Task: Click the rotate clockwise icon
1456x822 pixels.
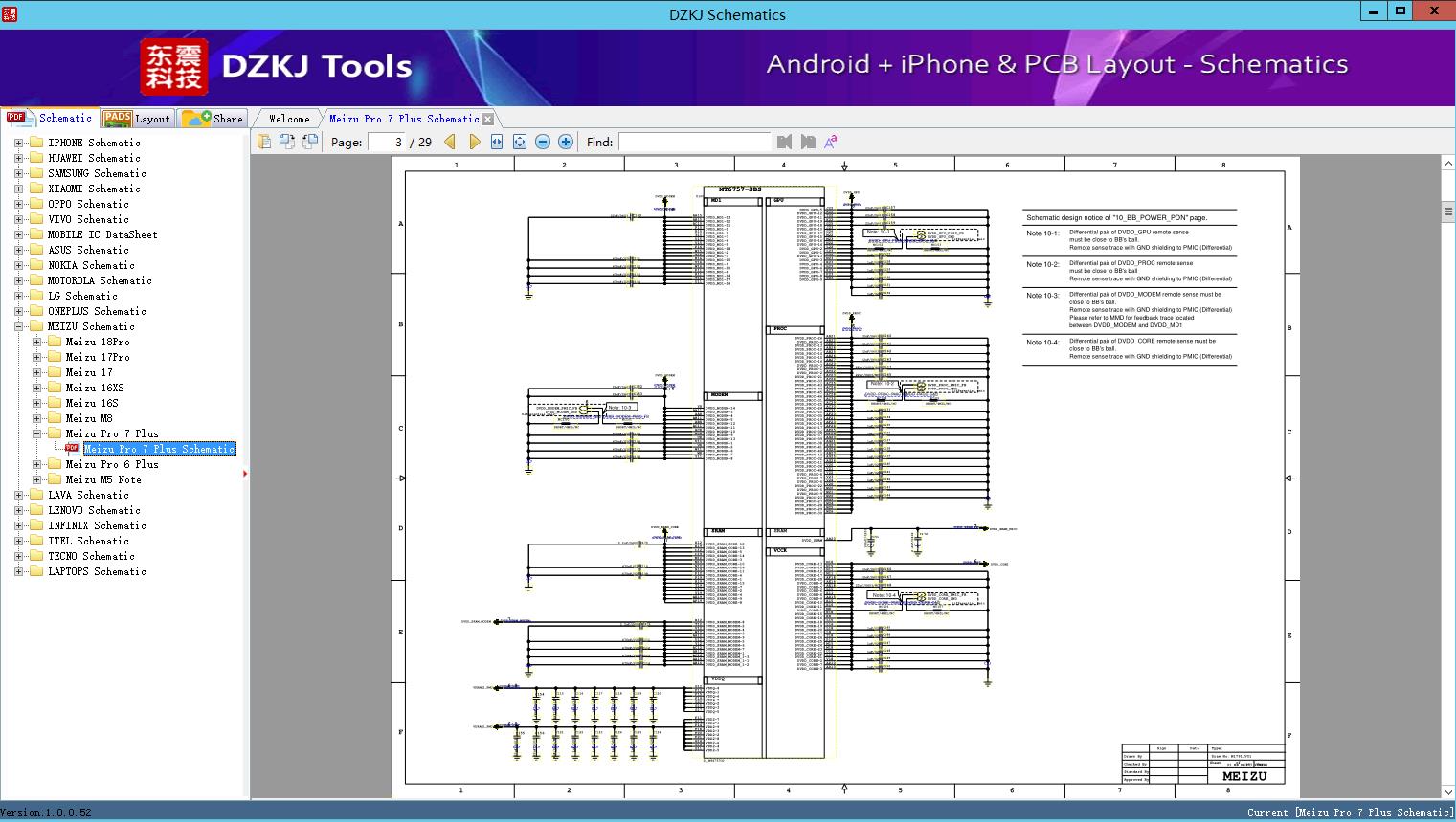Action: click(x=310, y=142)
